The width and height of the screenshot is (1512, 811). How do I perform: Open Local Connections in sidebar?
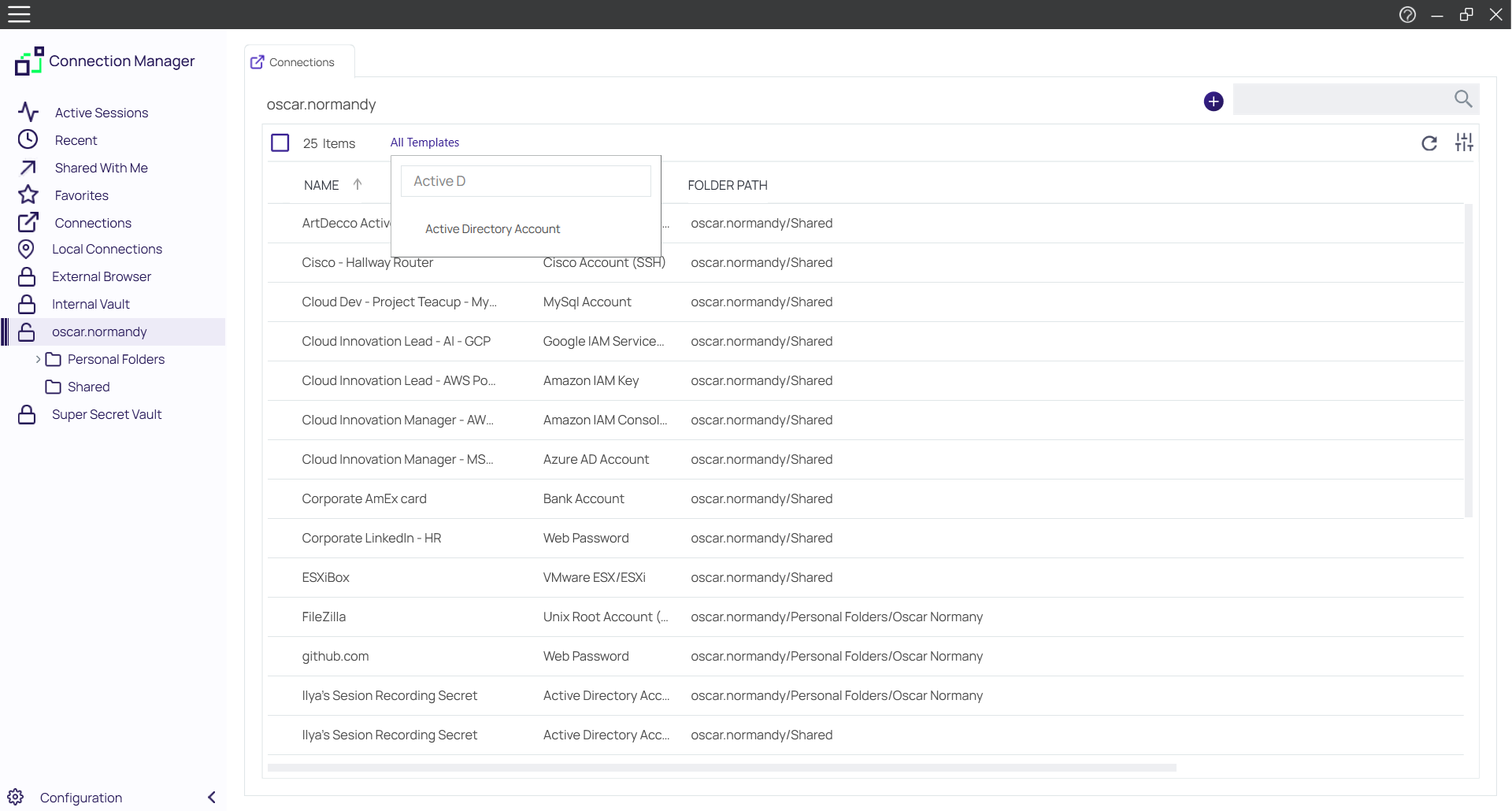pyautogui.click(x=107, y=249)
